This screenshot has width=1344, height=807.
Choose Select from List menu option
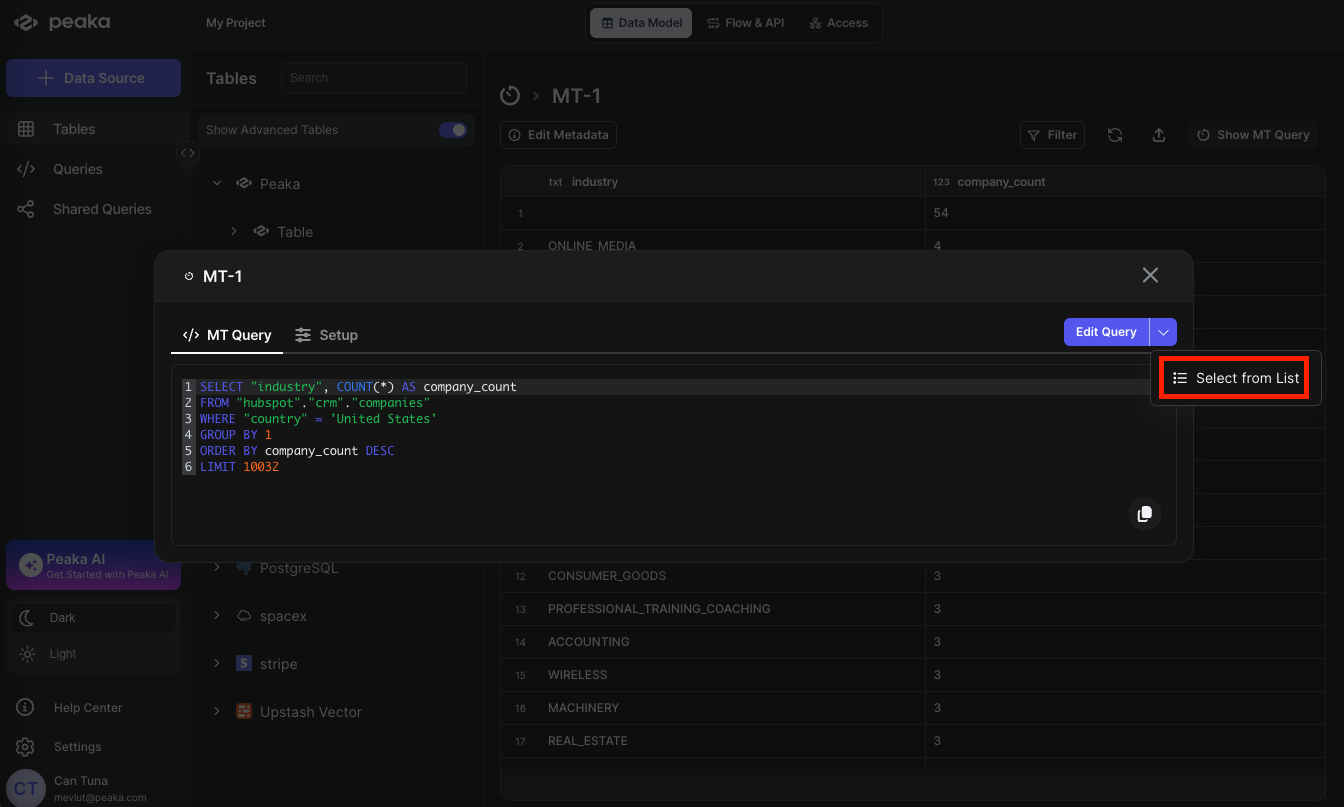pyautogui.click(x=1236, y=378)
